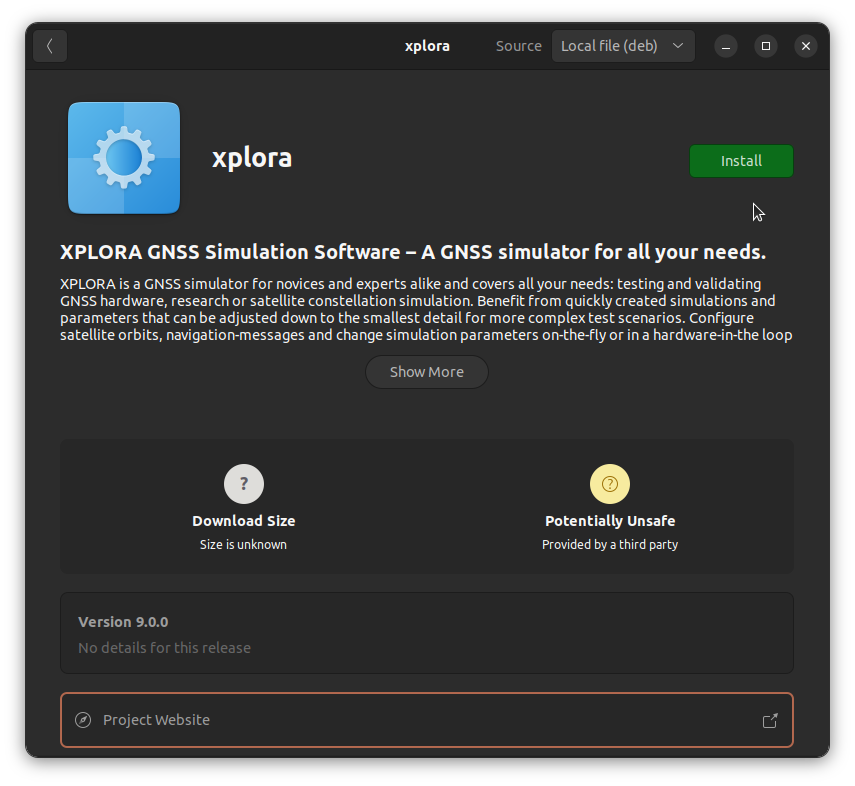855x786 pixels.
Task: Select the 'Download Size' label text
Action: pyautogui.click(x=243, y=521)
